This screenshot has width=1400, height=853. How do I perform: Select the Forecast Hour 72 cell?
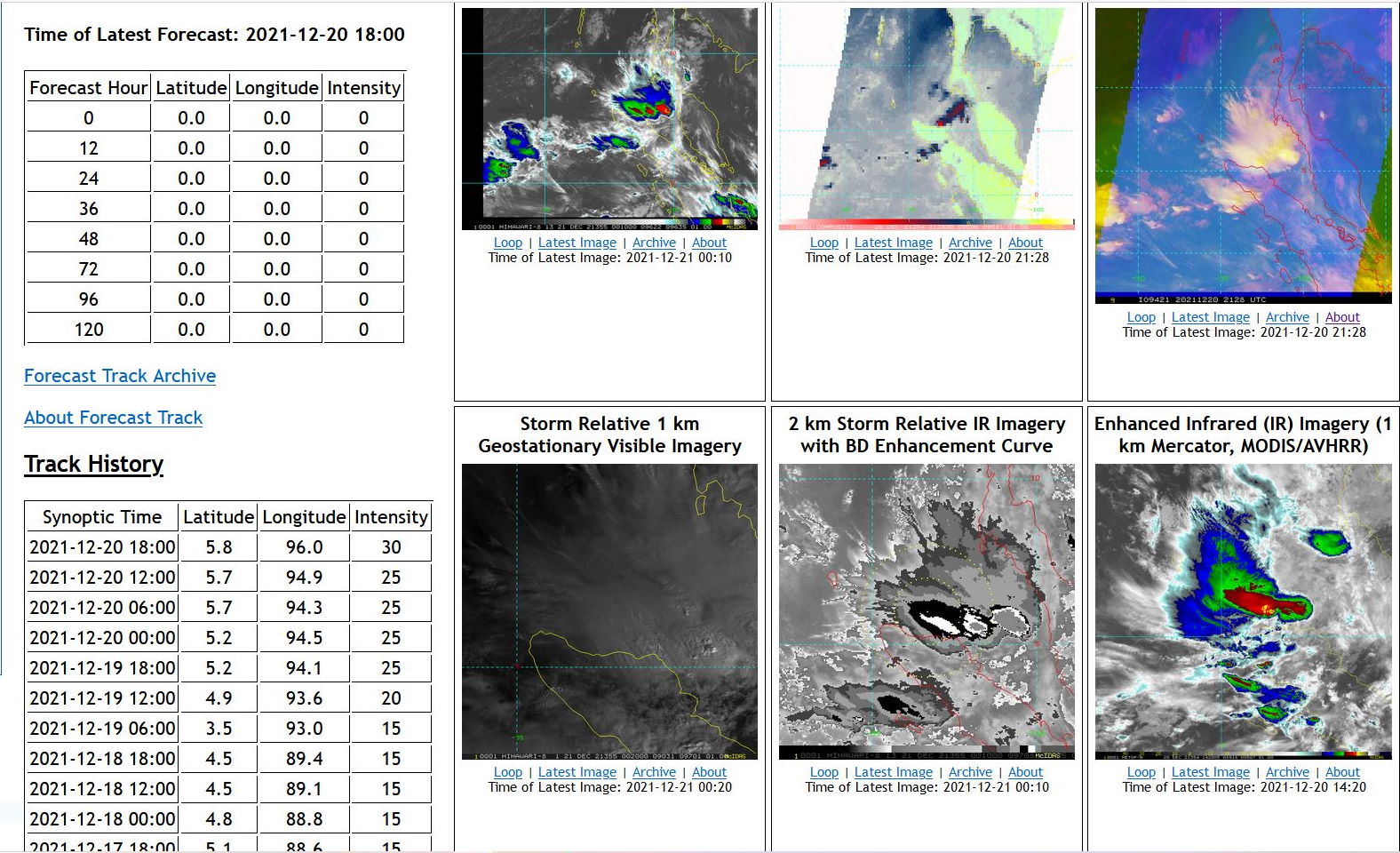(x=88, y=269)
